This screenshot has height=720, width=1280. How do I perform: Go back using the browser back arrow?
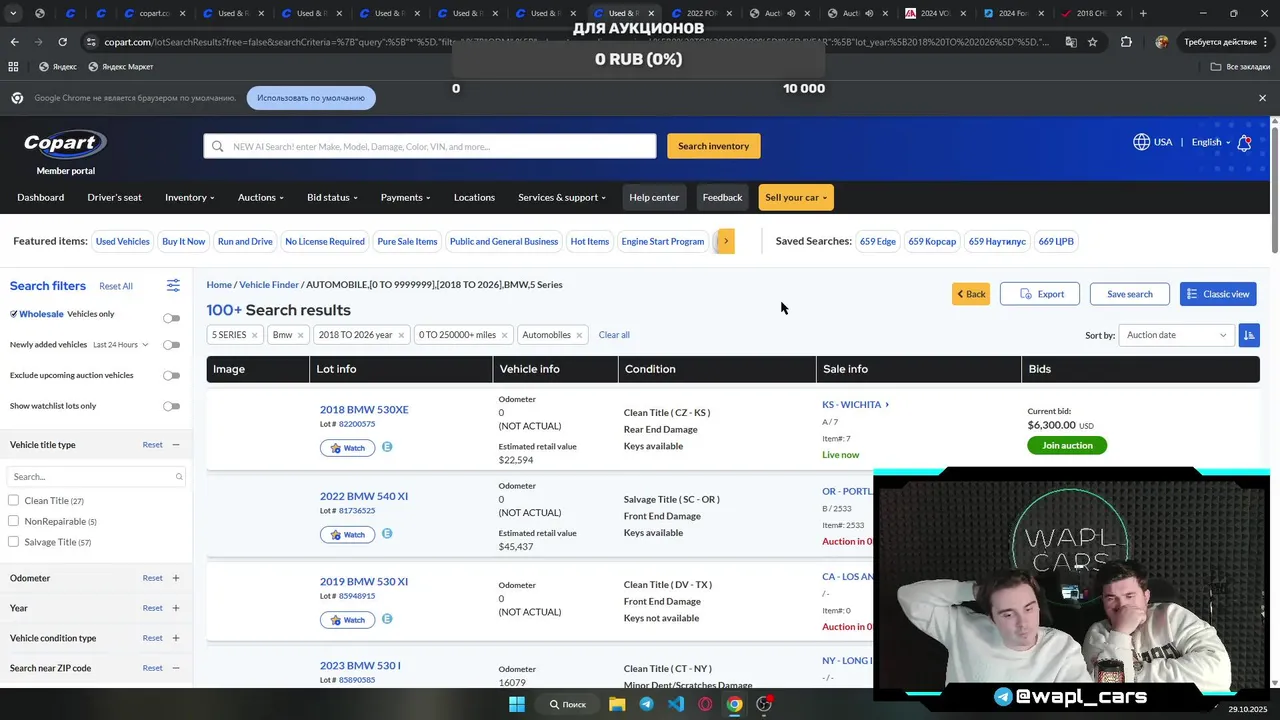click(x=14, y=42)
